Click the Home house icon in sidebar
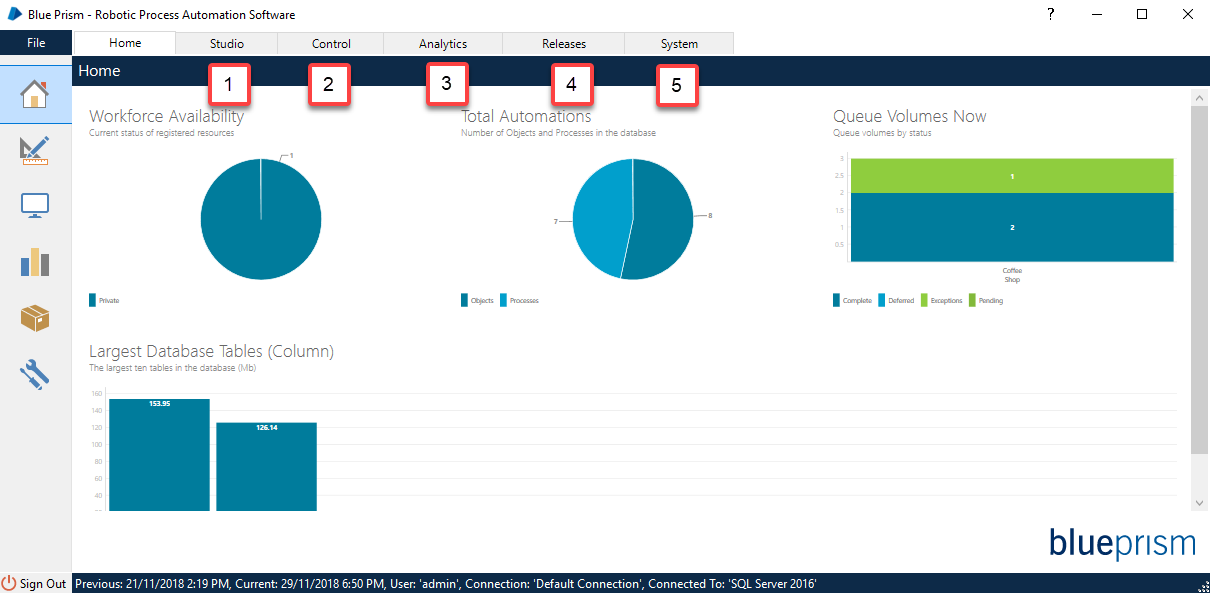The width and height of the screenshot is (1210, 593). tap(35, 94)
